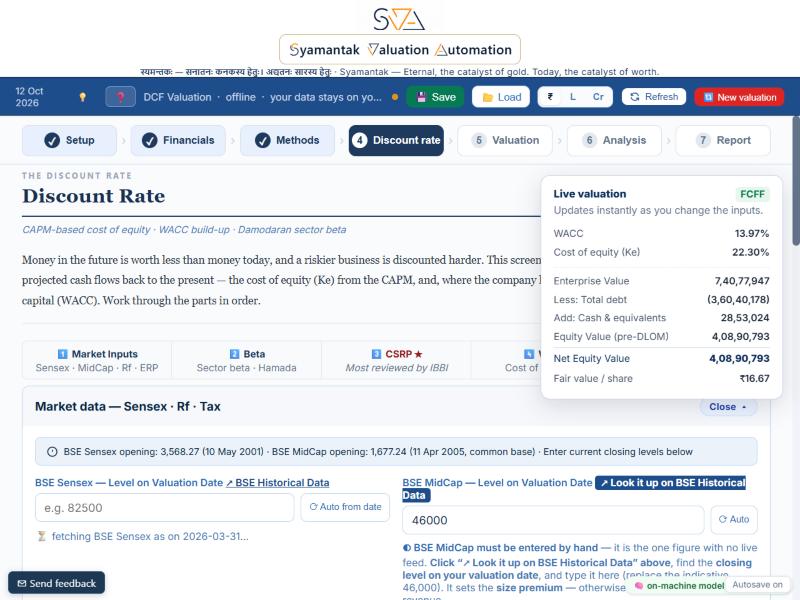Click the date 12 Oct 2026
This screenshot has width=800, height=600.
click(x=29, y=97)
